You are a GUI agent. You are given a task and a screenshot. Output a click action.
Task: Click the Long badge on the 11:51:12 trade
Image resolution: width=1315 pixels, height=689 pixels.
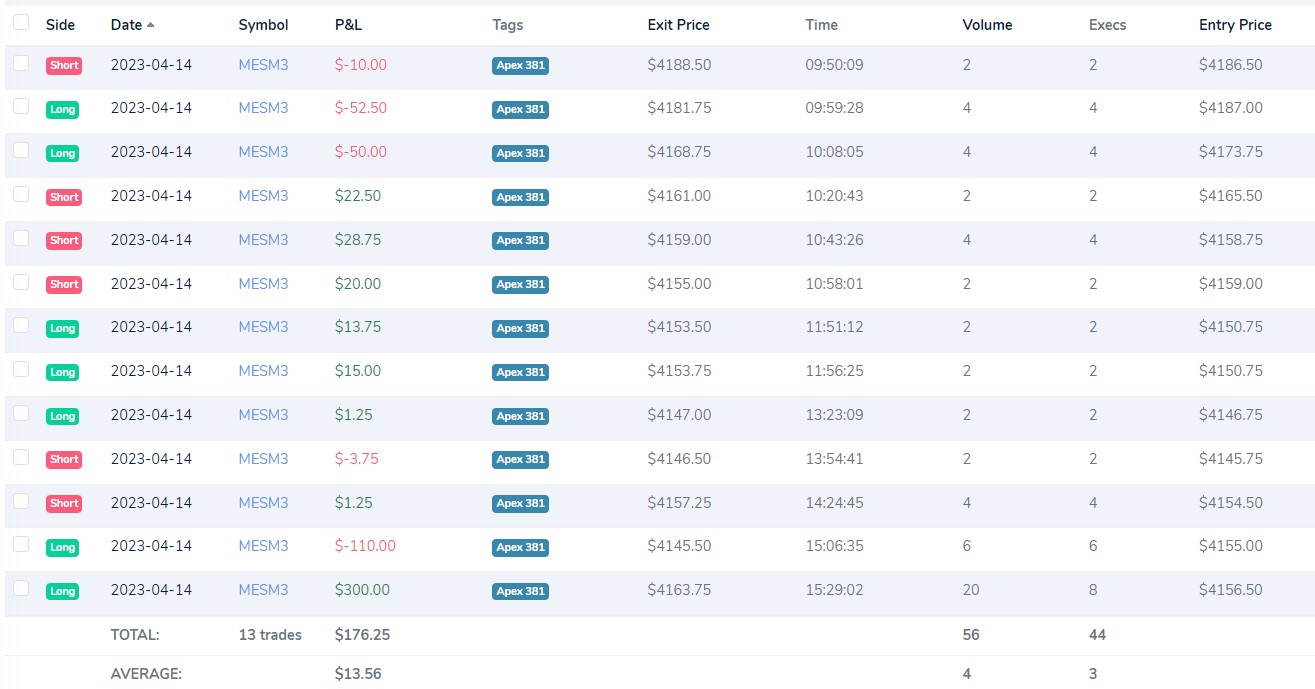point(62,328)
